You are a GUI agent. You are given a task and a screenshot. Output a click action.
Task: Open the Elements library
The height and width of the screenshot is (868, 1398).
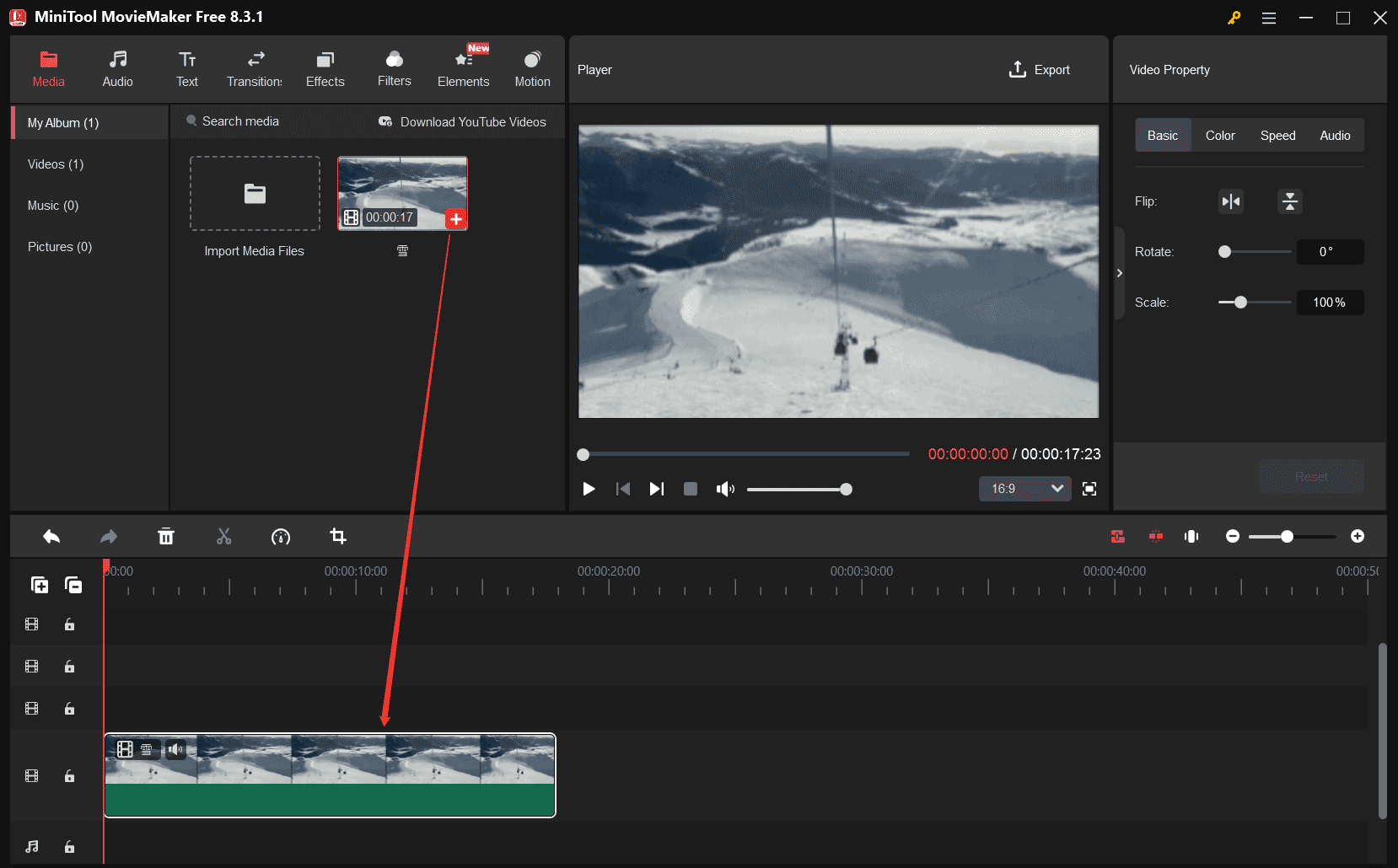coord(463,67)
